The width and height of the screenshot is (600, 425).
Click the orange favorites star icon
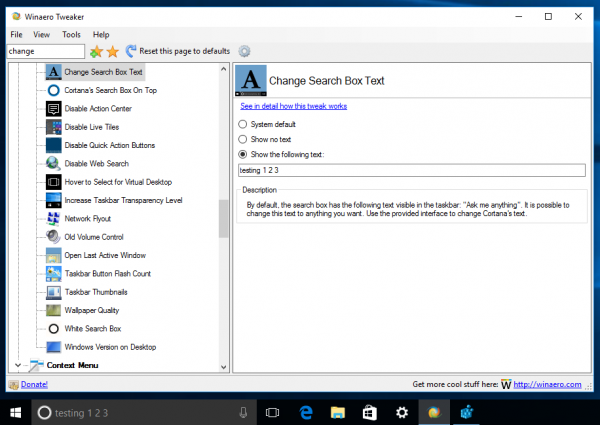pyautogui.click(x=113, y=51)
